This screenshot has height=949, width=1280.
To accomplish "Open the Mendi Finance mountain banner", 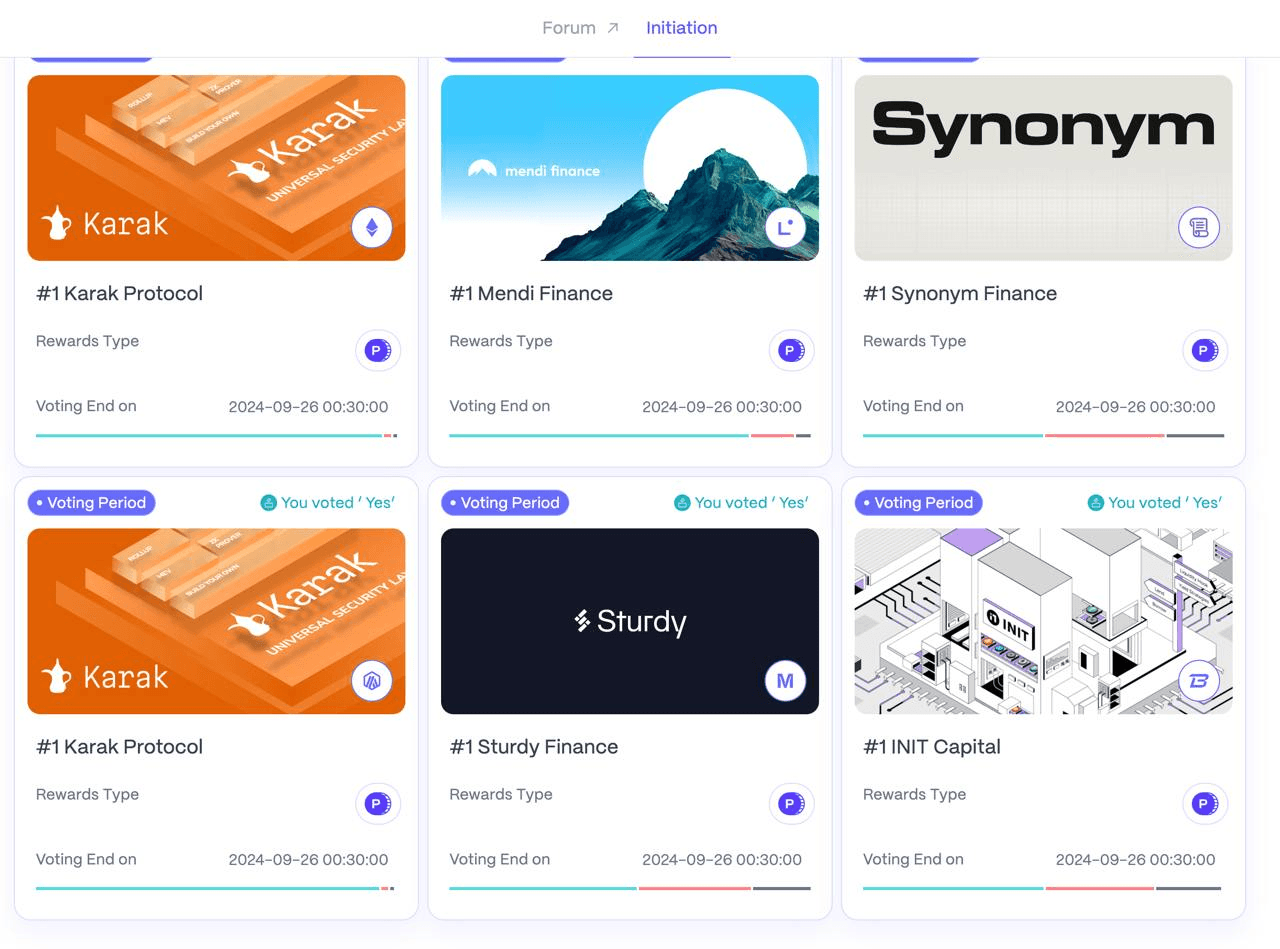I will pyautogui.click(x=630, y=168).
